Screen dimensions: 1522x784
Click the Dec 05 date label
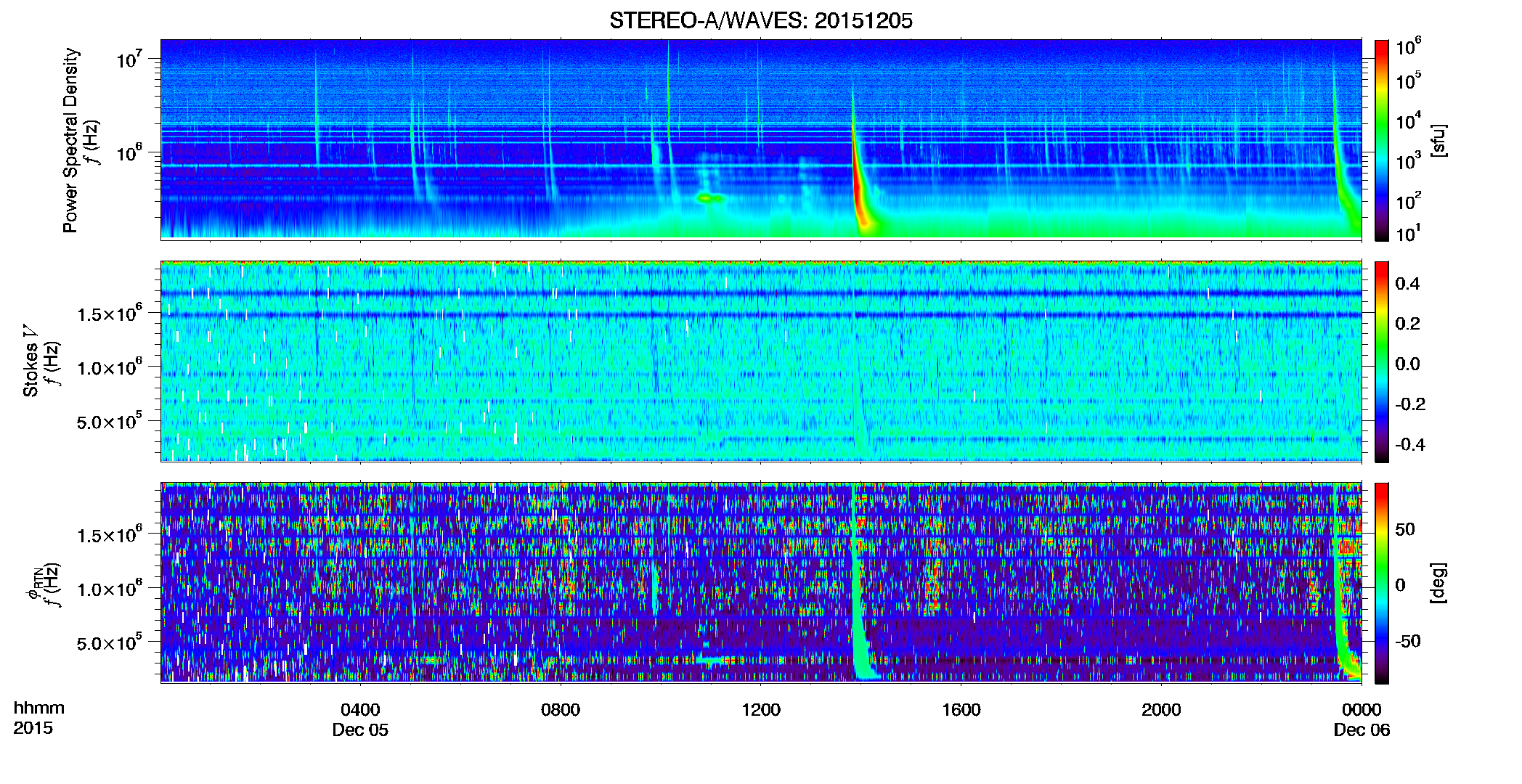(360, 730)
